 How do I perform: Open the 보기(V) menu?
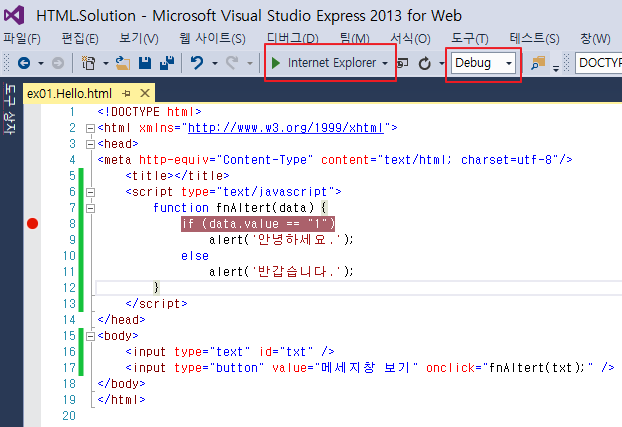pos(139,38)
